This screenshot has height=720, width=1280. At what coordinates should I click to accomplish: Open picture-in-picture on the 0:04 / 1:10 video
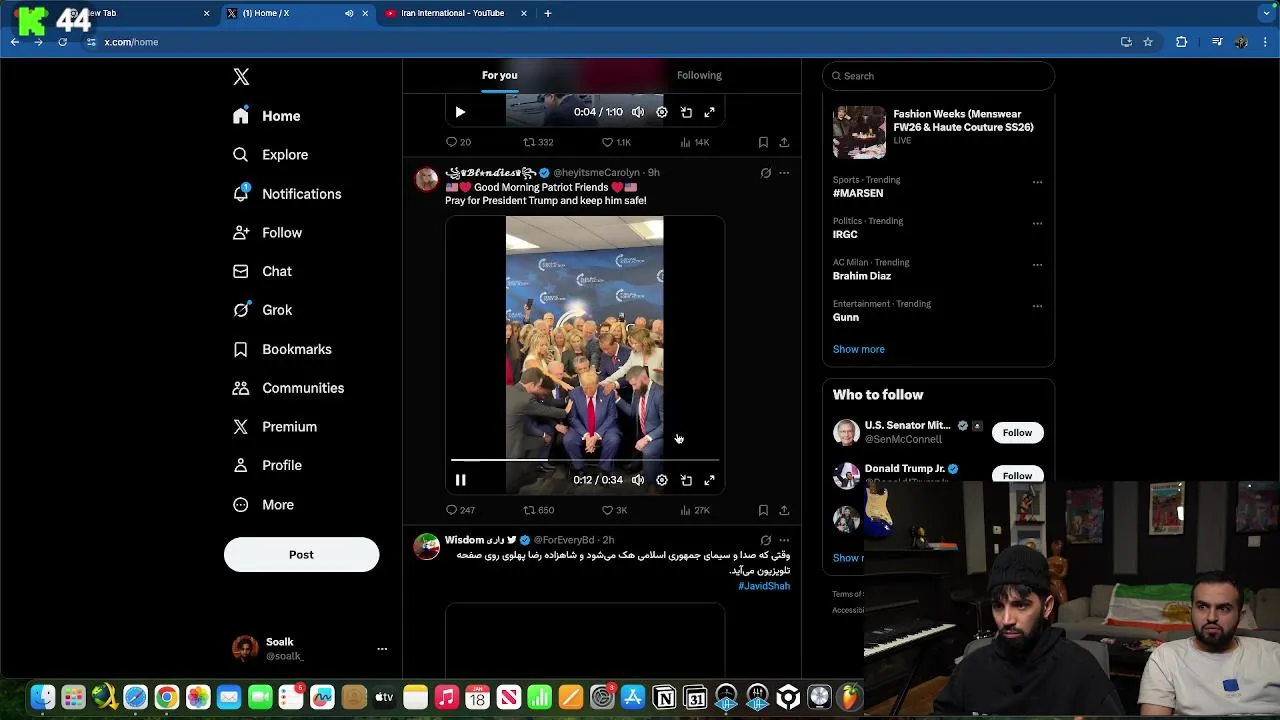(x=686, y=112)
